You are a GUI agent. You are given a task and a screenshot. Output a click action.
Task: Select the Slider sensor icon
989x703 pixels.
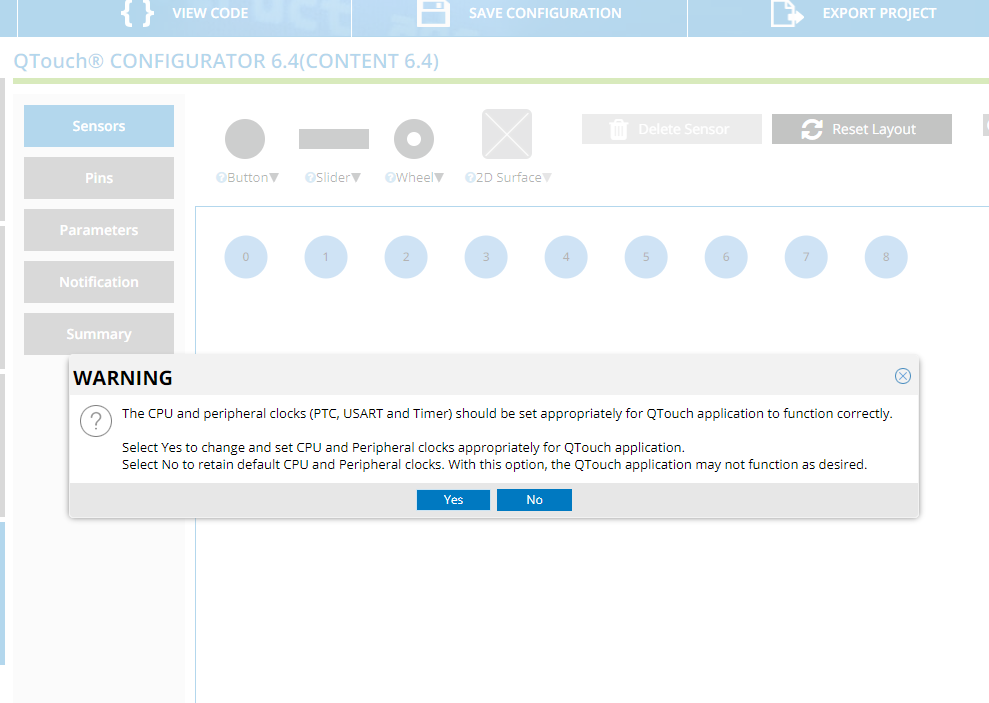(333, 138)
